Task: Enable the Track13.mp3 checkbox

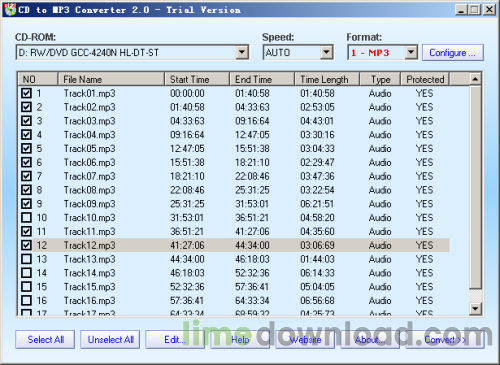Action: 26,259
